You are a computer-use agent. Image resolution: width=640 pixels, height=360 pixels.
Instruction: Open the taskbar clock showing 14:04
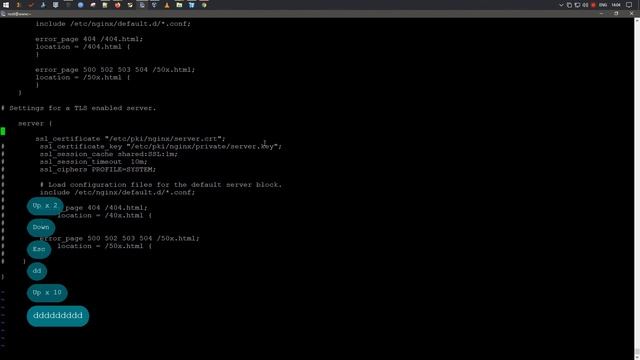(616, 5)
